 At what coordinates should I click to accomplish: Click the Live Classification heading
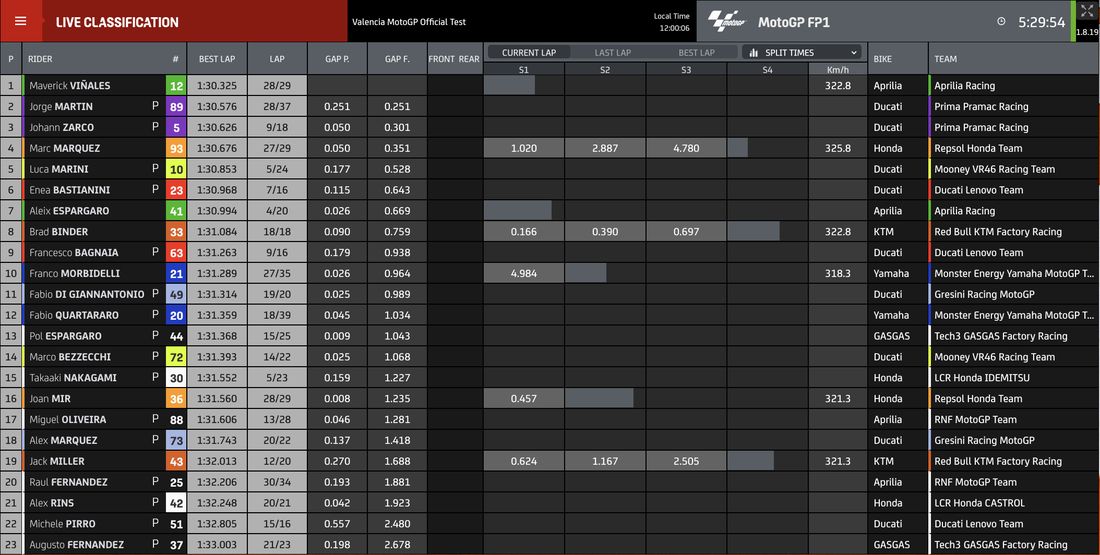117,22
